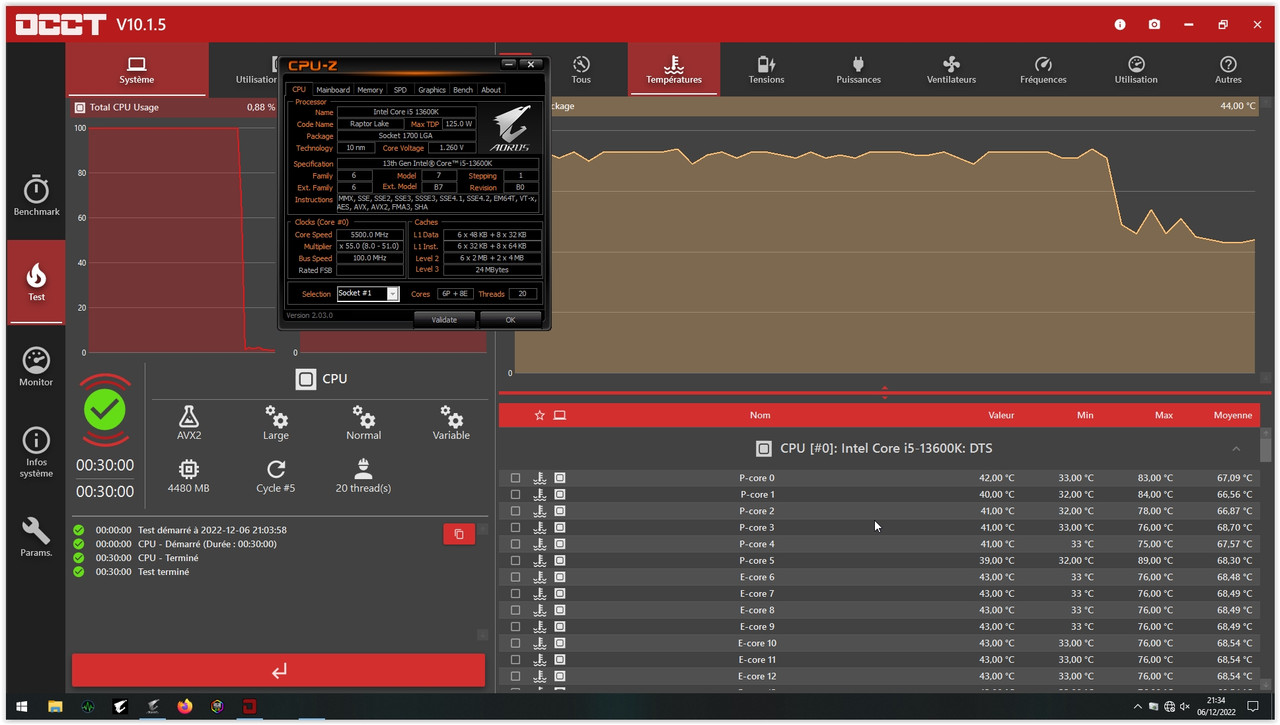Click the star favorites column header icon

(540, 415)
